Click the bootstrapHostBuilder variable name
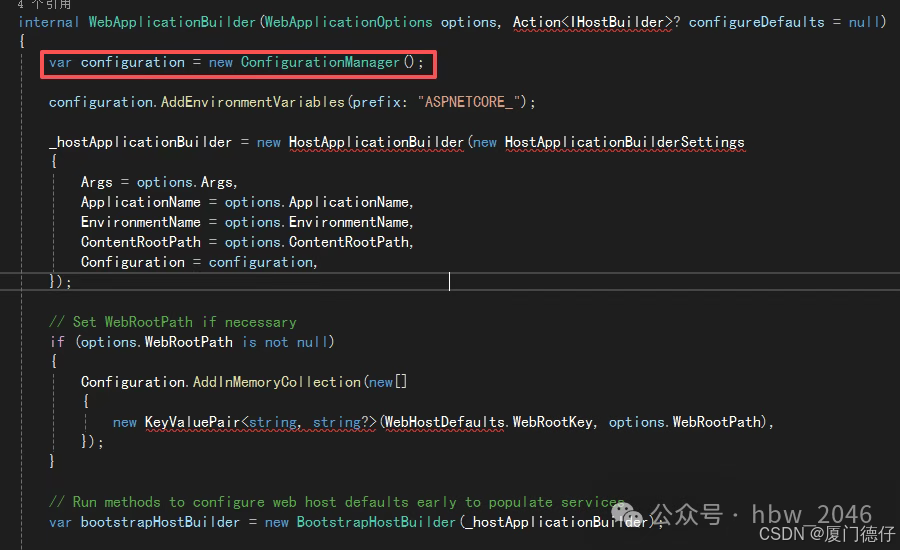This screenshot has height=550, width=900. [x=160, y=522]
